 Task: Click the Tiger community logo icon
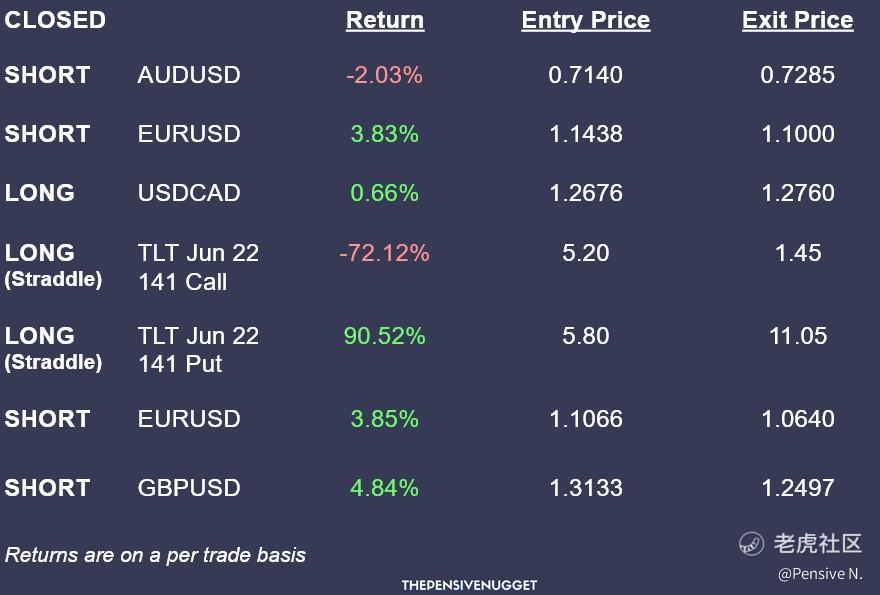752,544
